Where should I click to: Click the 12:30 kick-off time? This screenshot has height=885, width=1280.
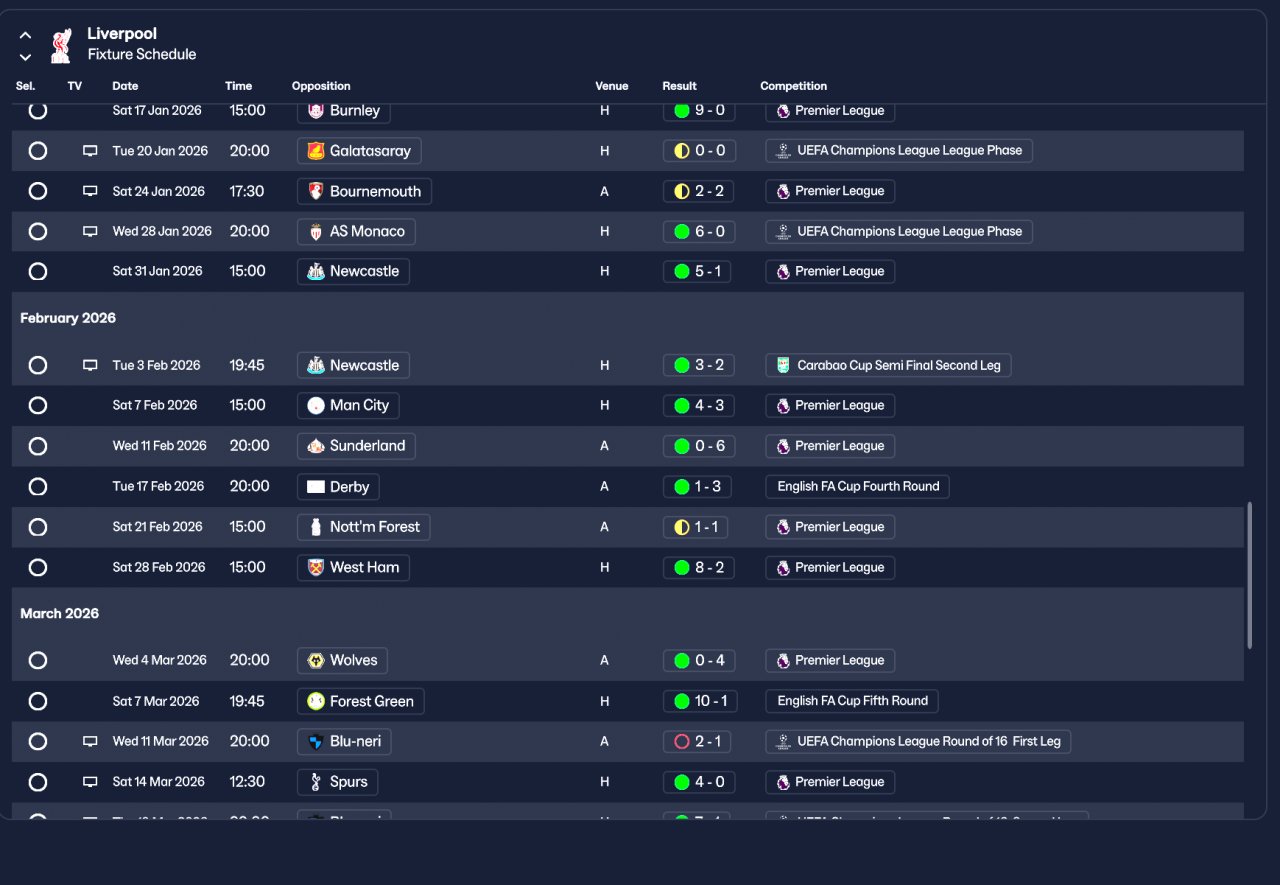tap(247, 782)
